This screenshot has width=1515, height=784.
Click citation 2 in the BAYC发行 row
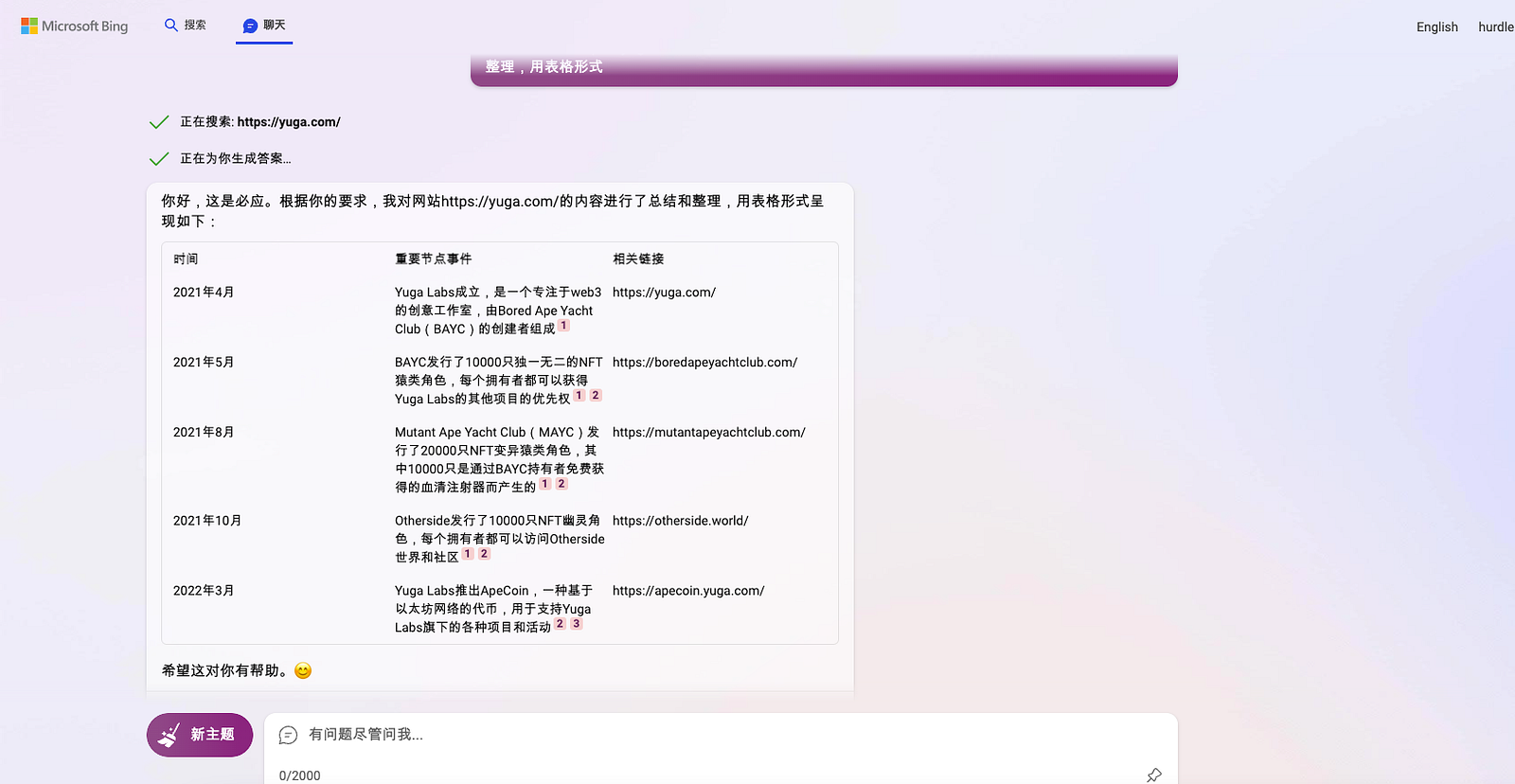pyautogui.click(x=596, y=396)
